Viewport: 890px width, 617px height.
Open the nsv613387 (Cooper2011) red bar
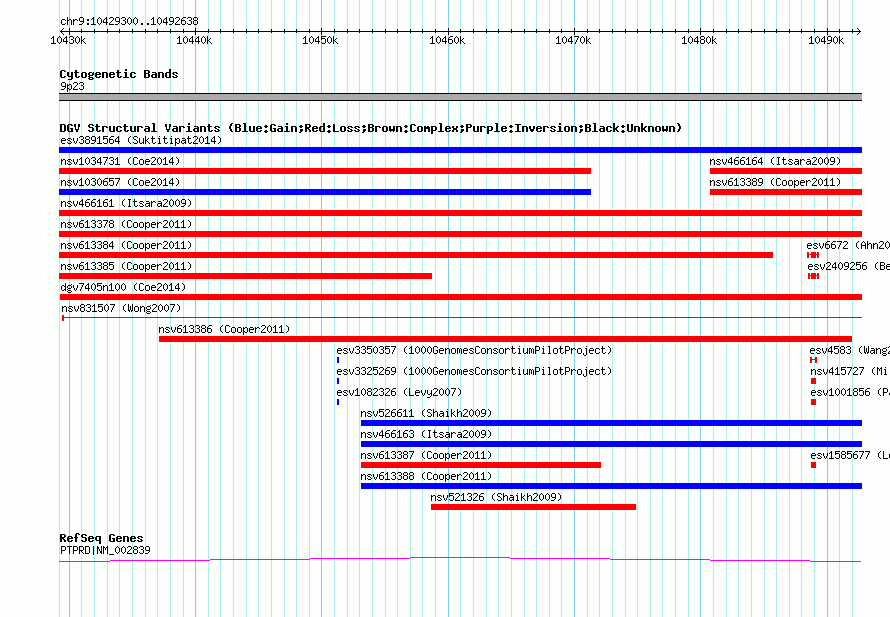[481, 465]
